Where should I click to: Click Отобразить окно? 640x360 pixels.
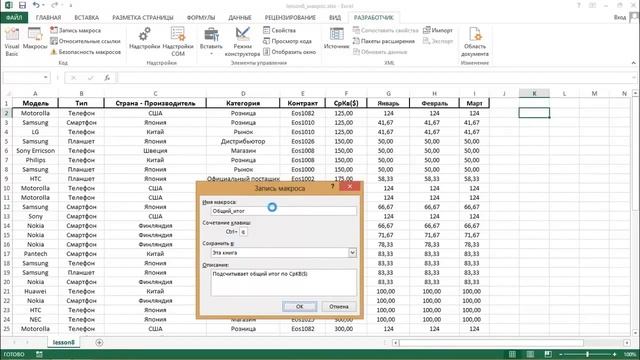tap(289, 52)
